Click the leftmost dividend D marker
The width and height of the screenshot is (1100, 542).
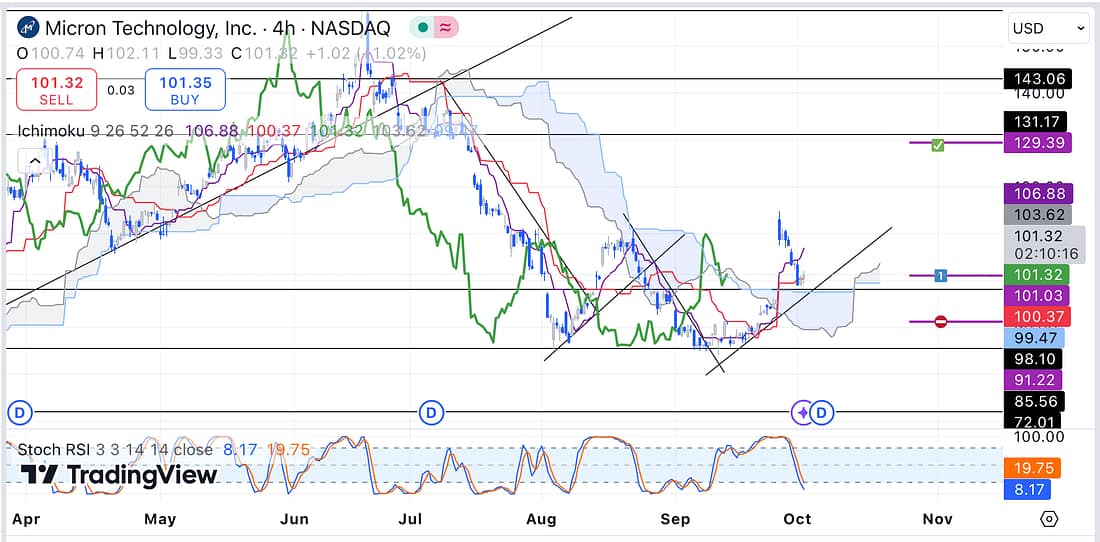(x=17, y=412)
